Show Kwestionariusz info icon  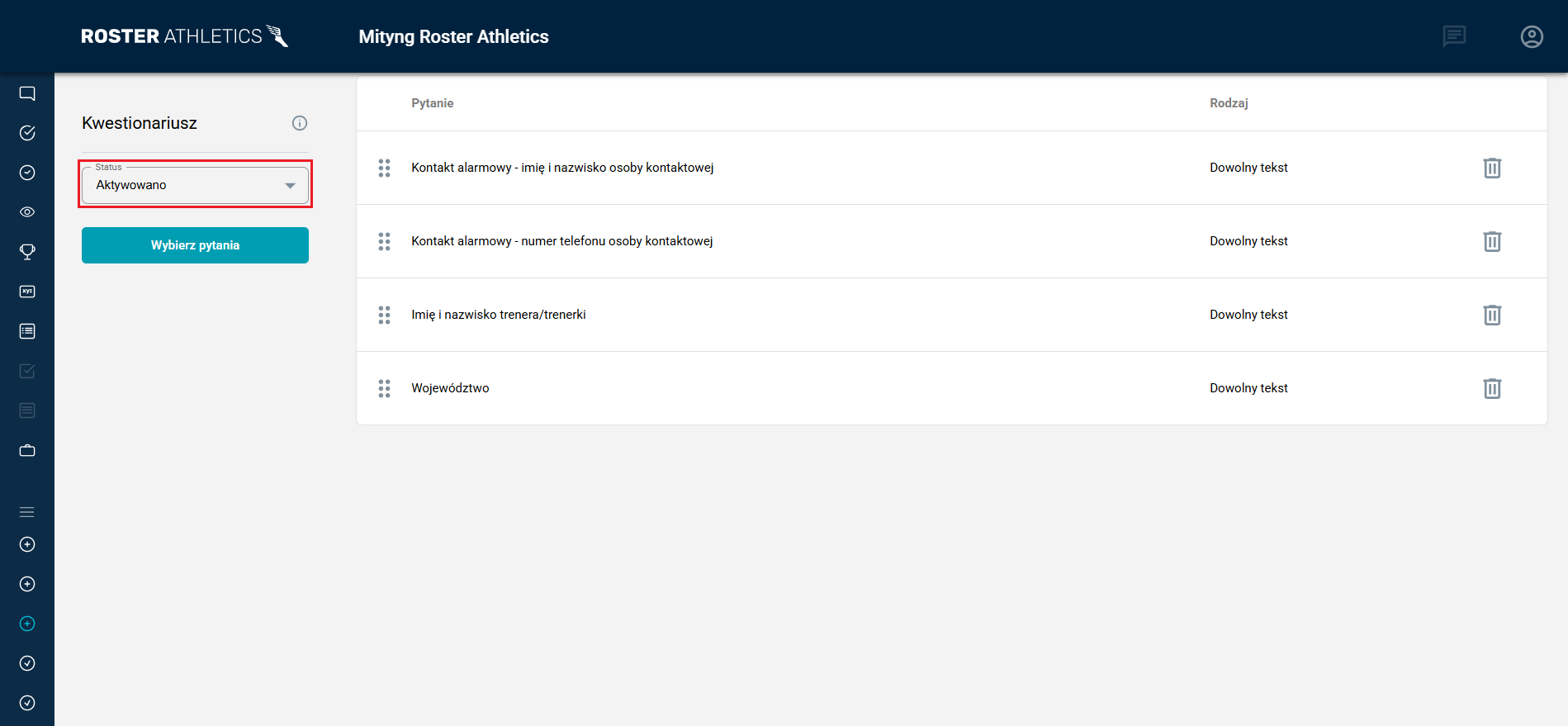[x=300, y=123]
